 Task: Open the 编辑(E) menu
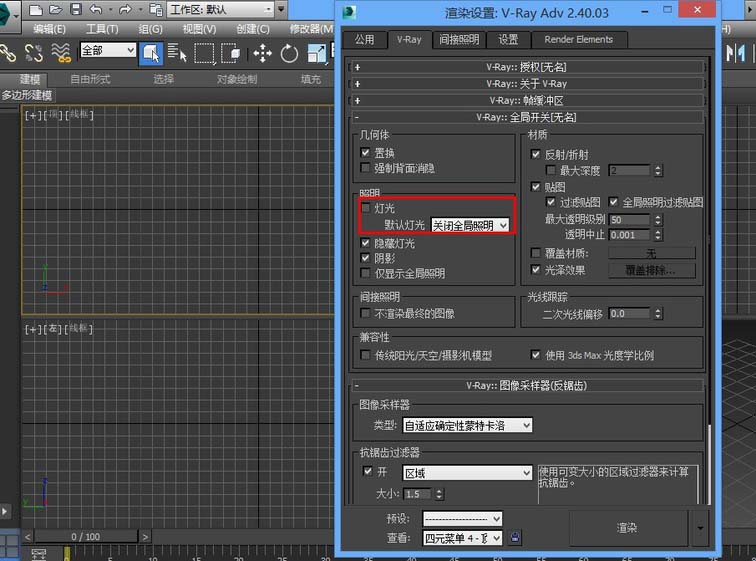pos(49,29)
